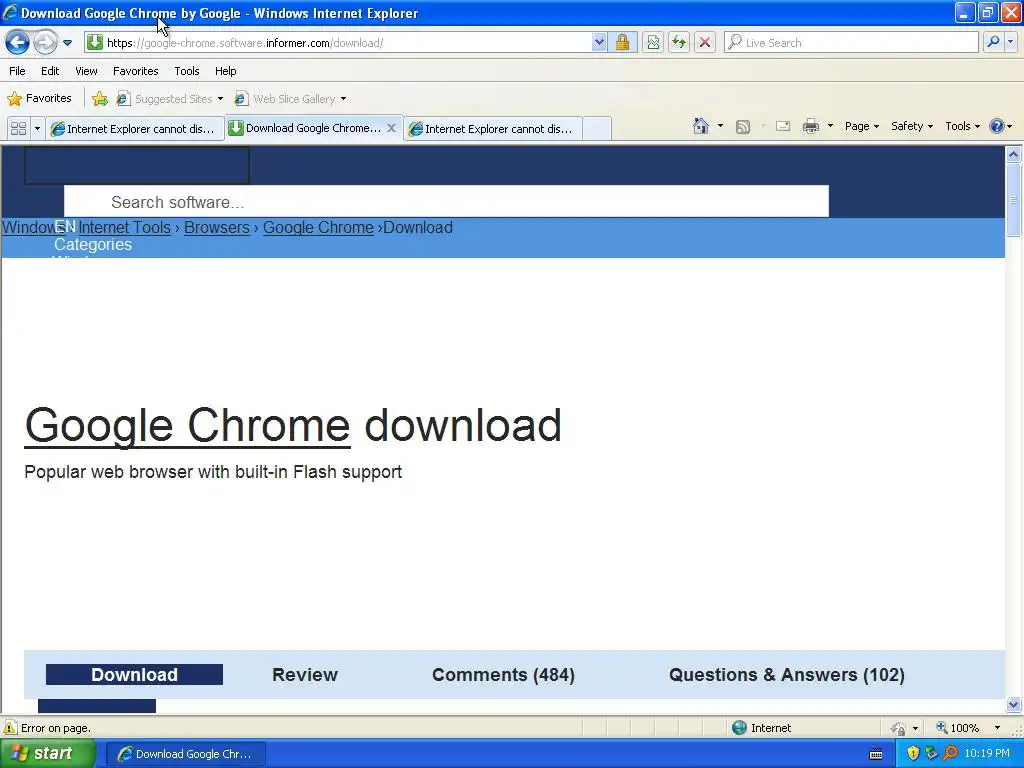Open the View menu

tap(86, 71)
